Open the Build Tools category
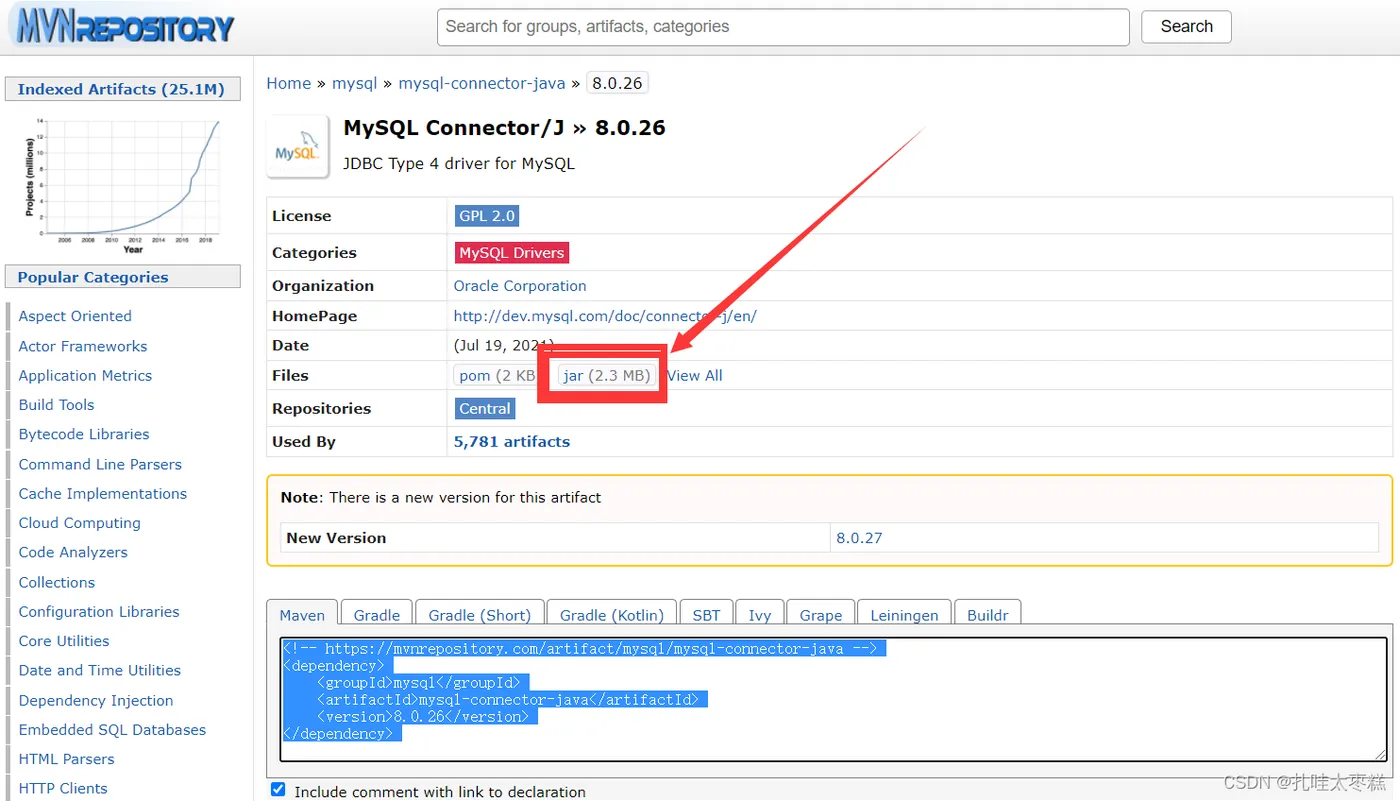The image size is (1400, 801). 56,404
